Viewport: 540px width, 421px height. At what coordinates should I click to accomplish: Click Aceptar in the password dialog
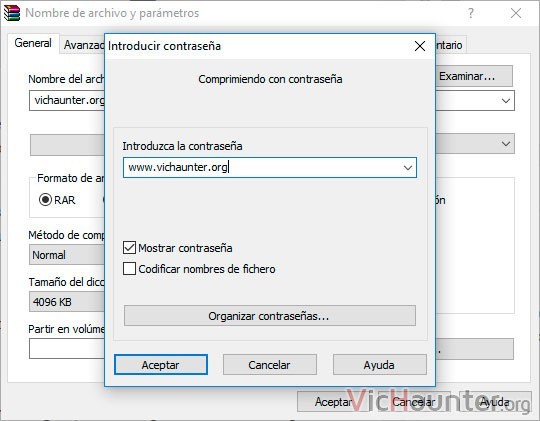point(161,364)
